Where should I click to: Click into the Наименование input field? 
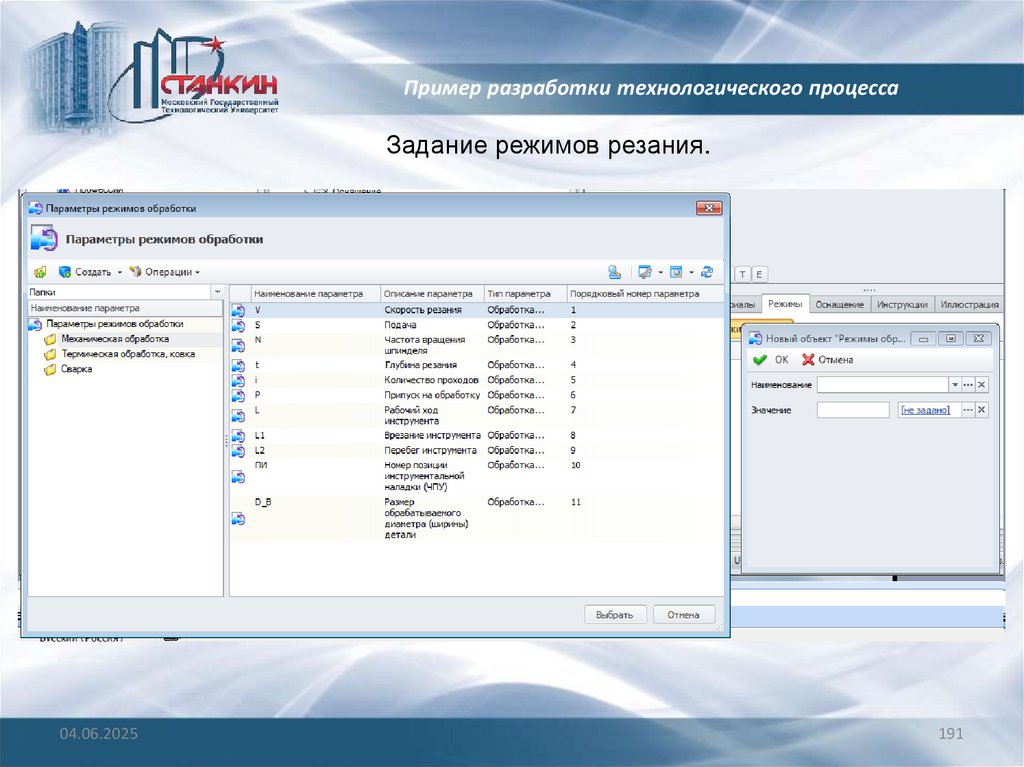882,385
